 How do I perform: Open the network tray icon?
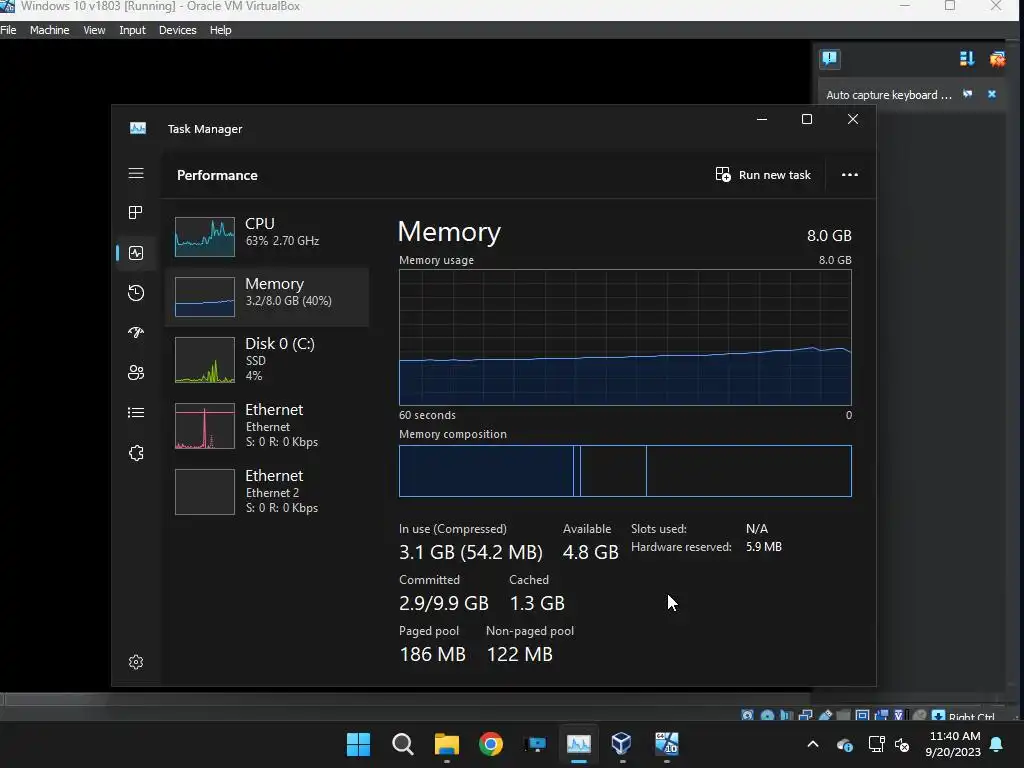876,744
